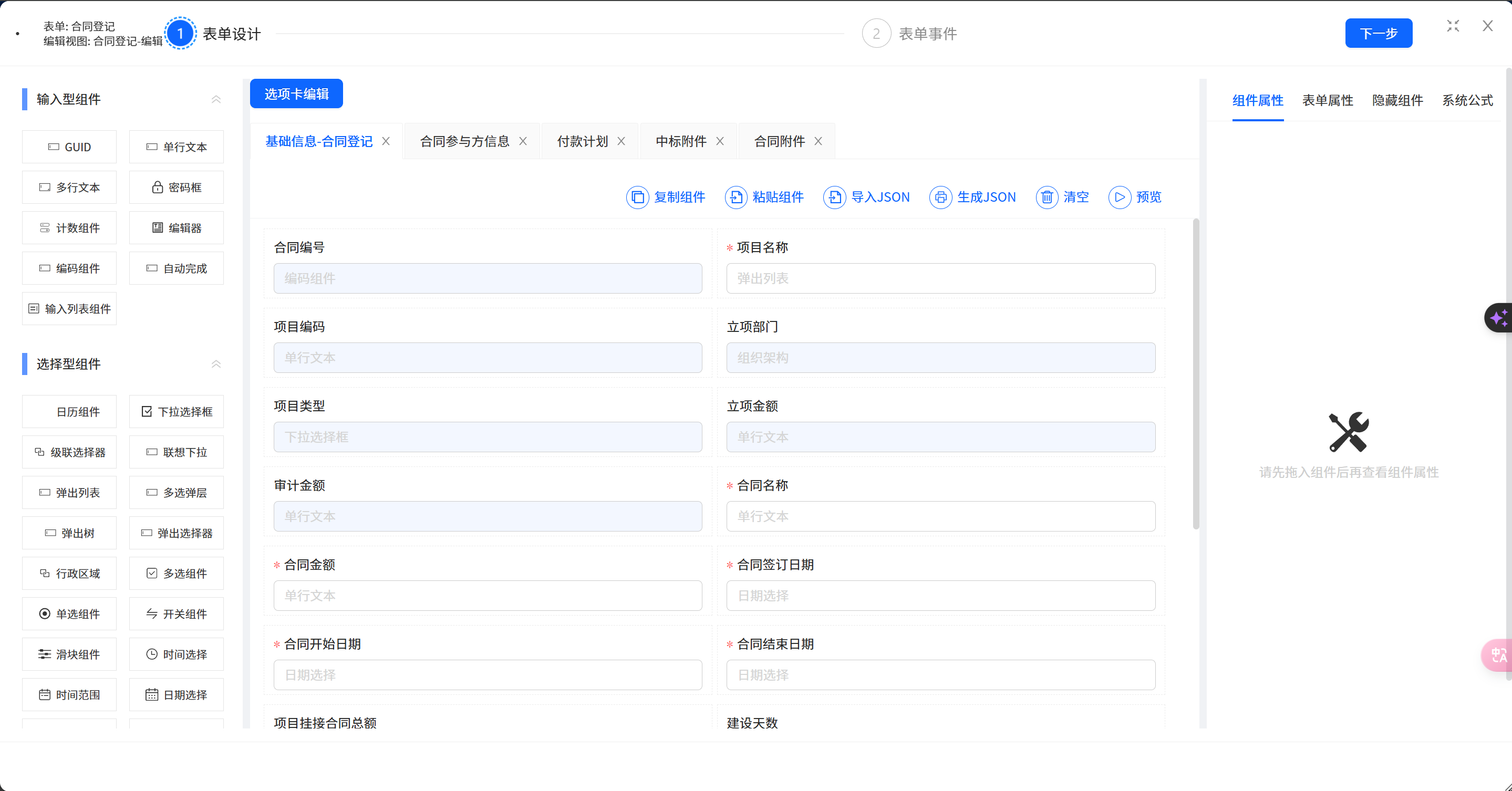Open the 立项部门 organization field
The height and width of the screenshot is (791, 1512).
pyautogui.click(x=941, y=358)
